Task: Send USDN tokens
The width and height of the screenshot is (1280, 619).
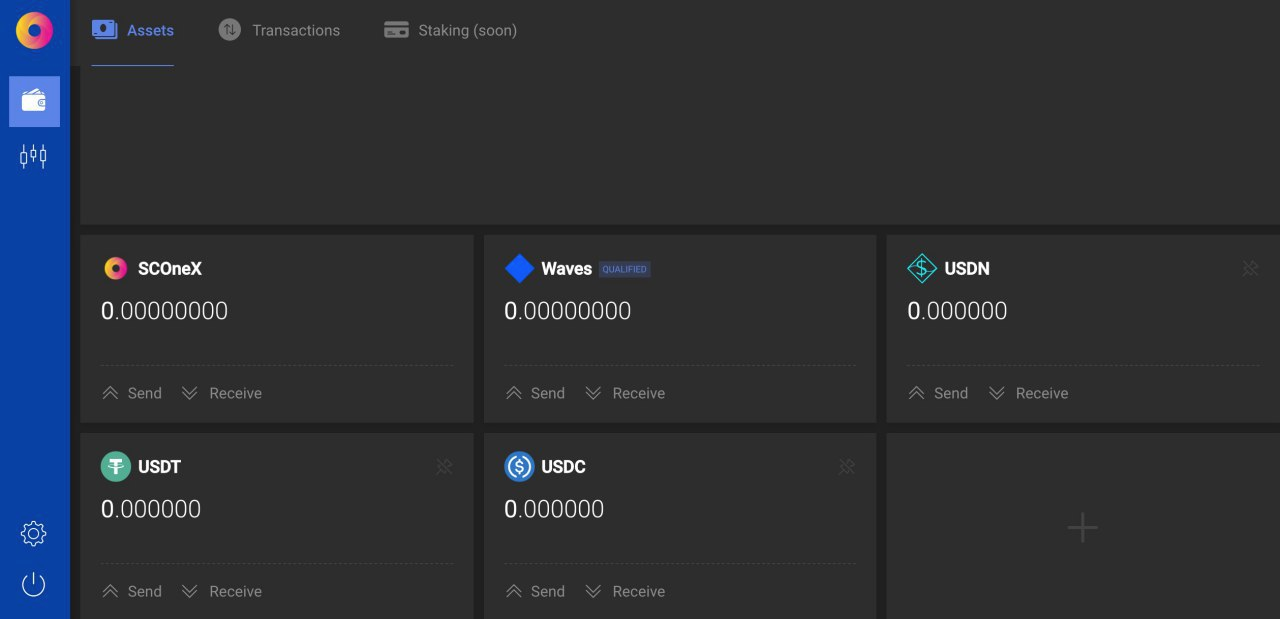Action: (937, 393)
